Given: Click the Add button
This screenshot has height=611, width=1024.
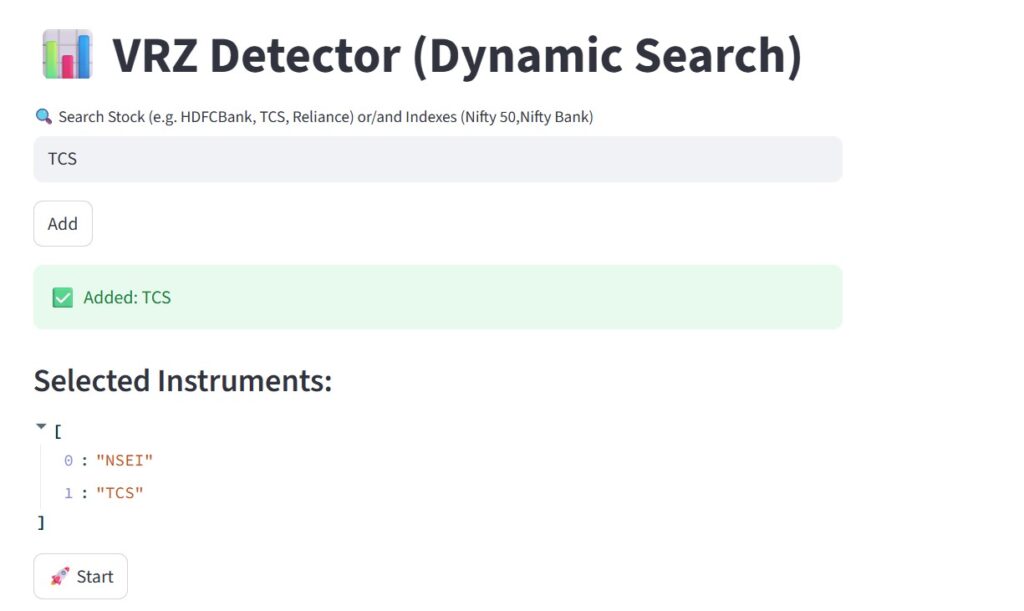Looking at the screenshot, I should [x=62, y=223].
